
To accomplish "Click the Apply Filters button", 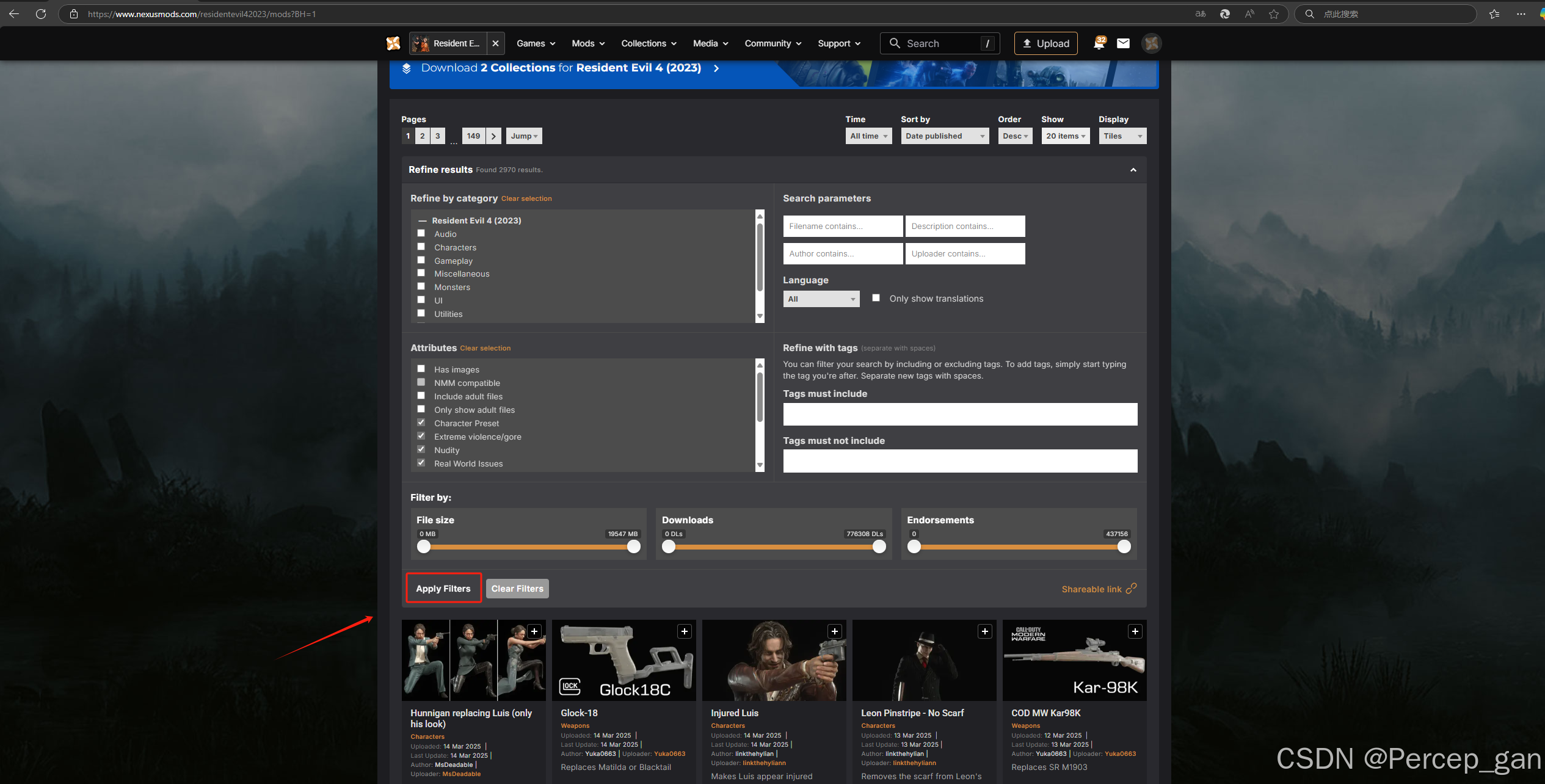I will coord(443,589).
